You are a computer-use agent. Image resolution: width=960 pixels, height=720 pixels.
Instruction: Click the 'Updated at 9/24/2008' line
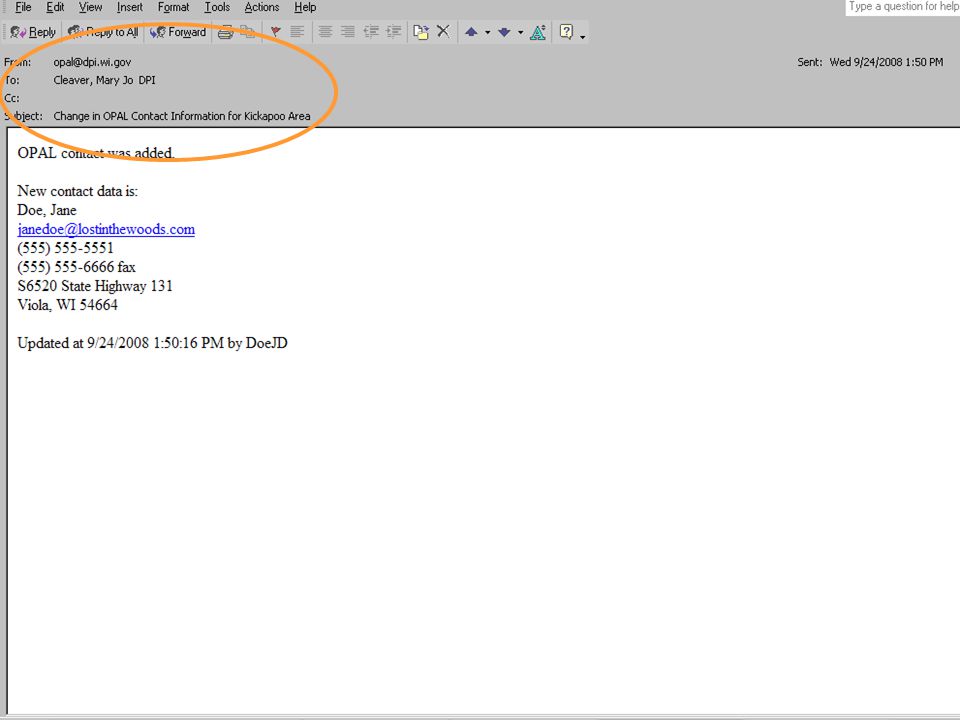point(152,343)
